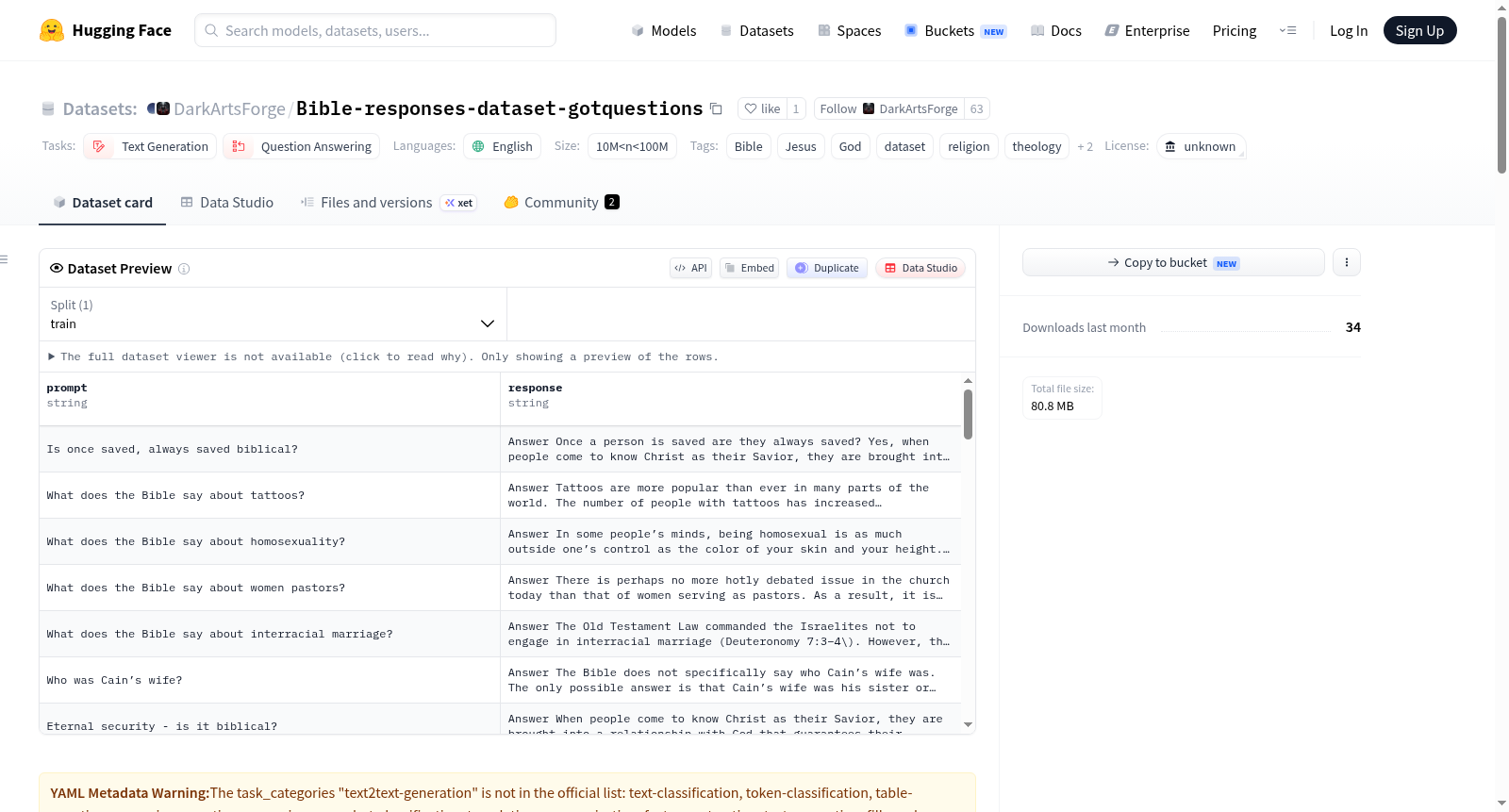This screenshot has width=1509, height=812.
Task: Click the preview table scrollbar thumb
Action: pyautogui.click(x=968, y=414)
